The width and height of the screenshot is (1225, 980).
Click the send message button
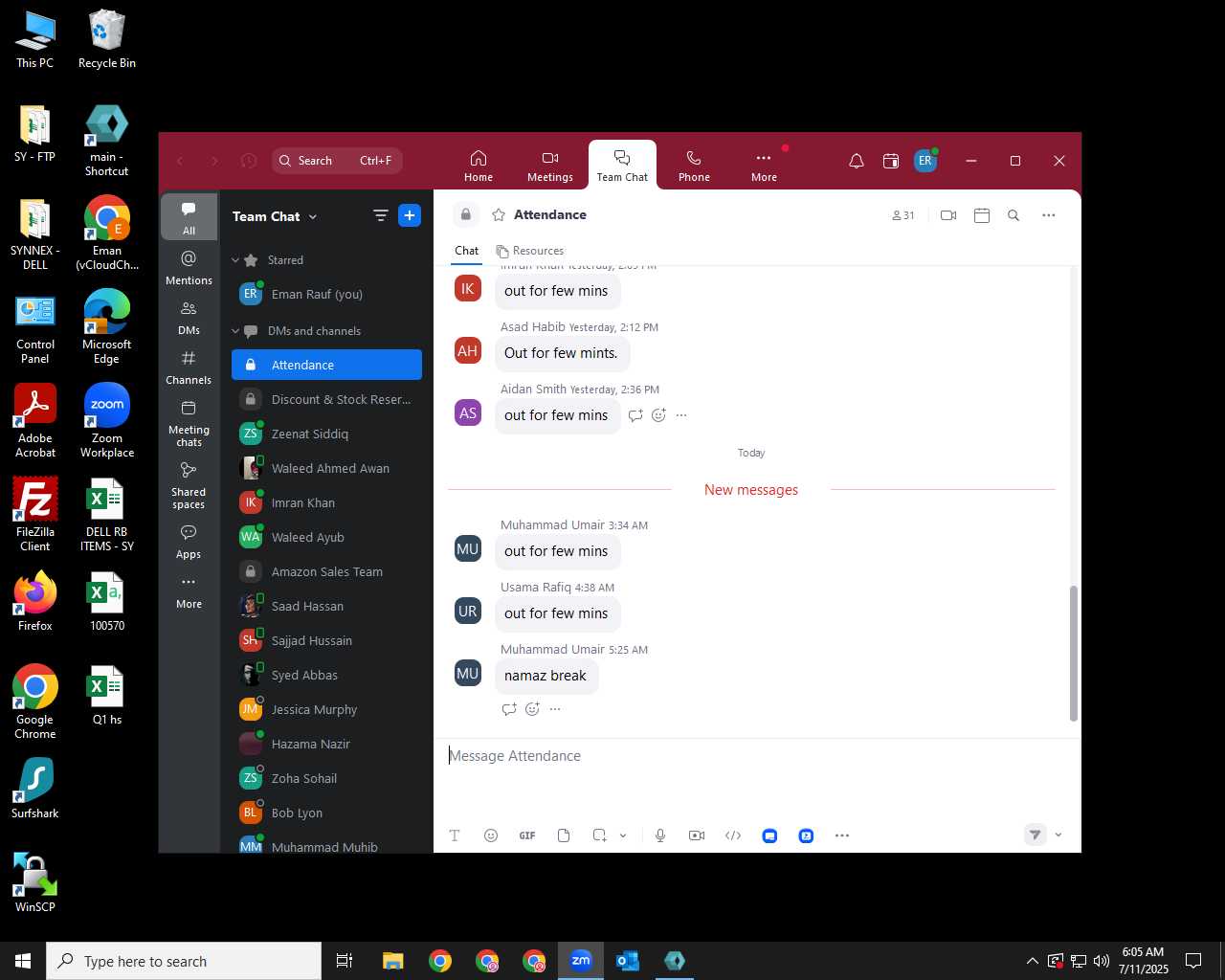1035,835
